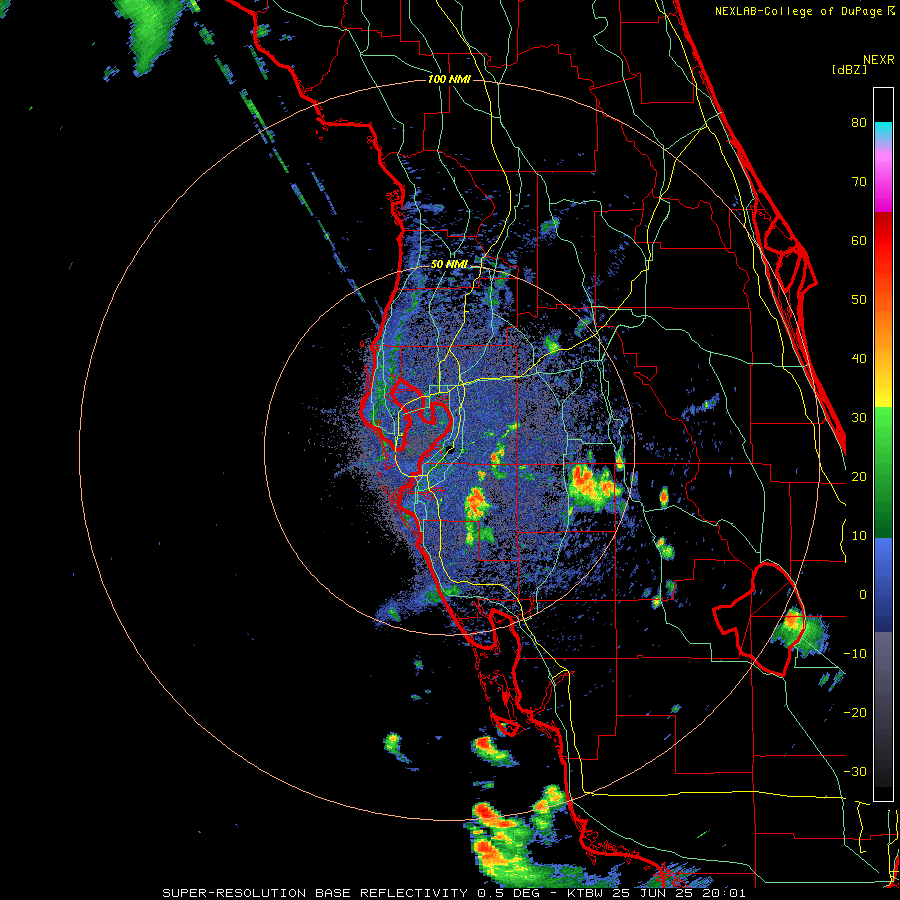The width and height of the screenshot is (900, 900).
Task: Click the NEXR label above the color scale
Action: 878,60
